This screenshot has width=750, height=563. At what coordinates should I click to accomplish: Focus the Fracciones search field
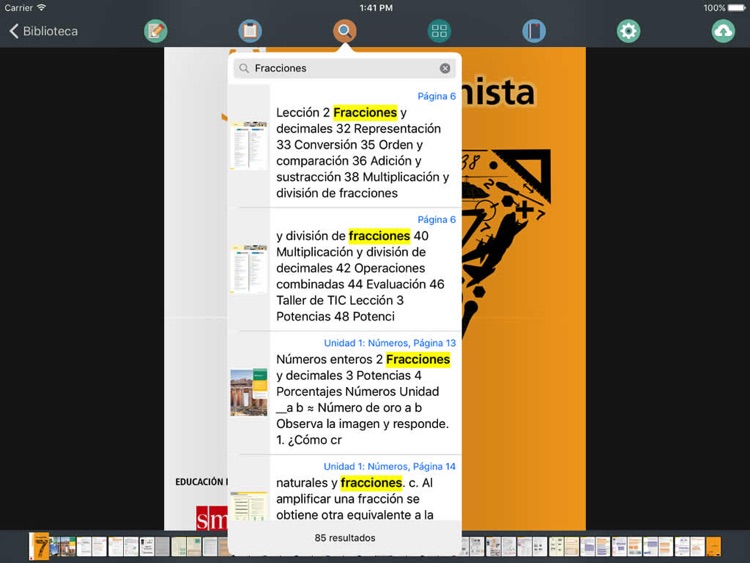[x=344, y=68]
